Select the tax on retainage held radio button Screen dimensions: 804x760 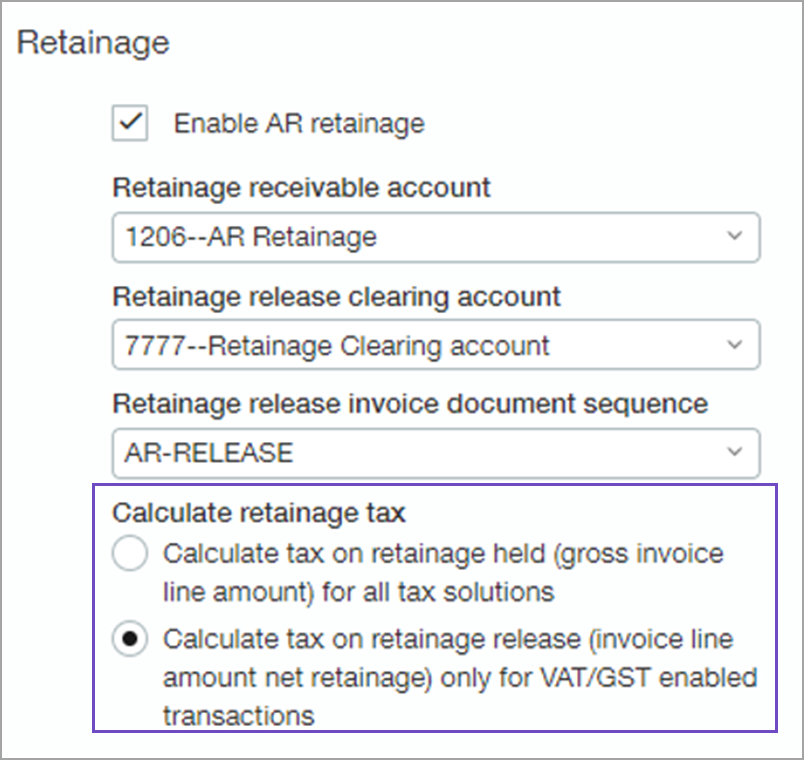click(x=131, y=553)
